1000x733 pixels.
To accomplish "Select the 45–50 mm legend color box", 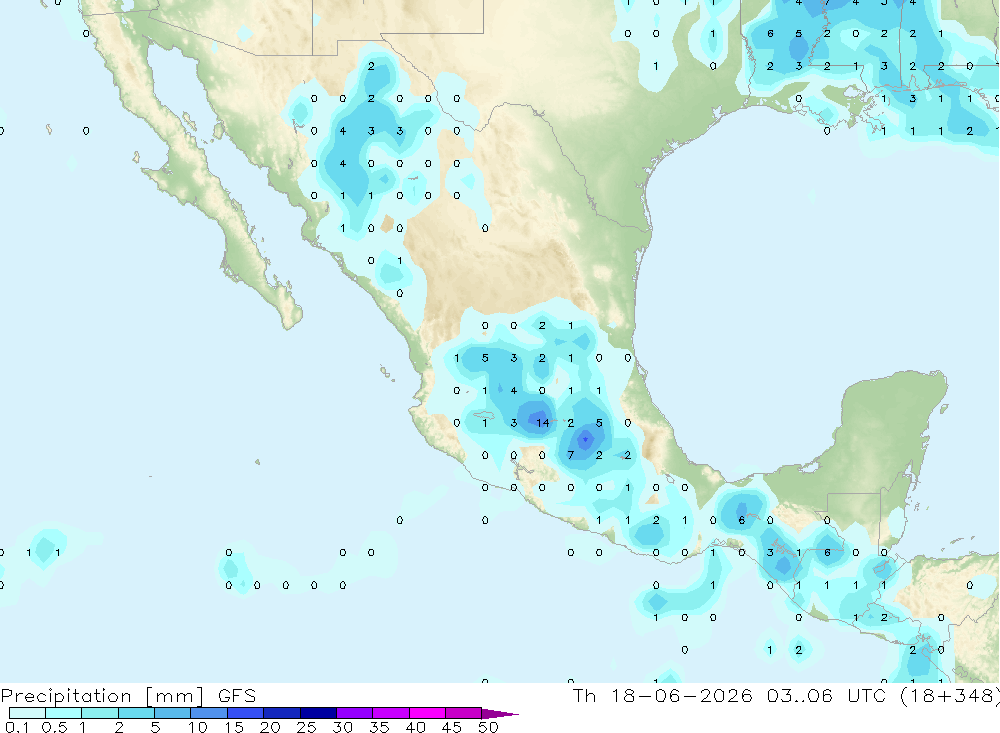I will [x=464, y=713].
